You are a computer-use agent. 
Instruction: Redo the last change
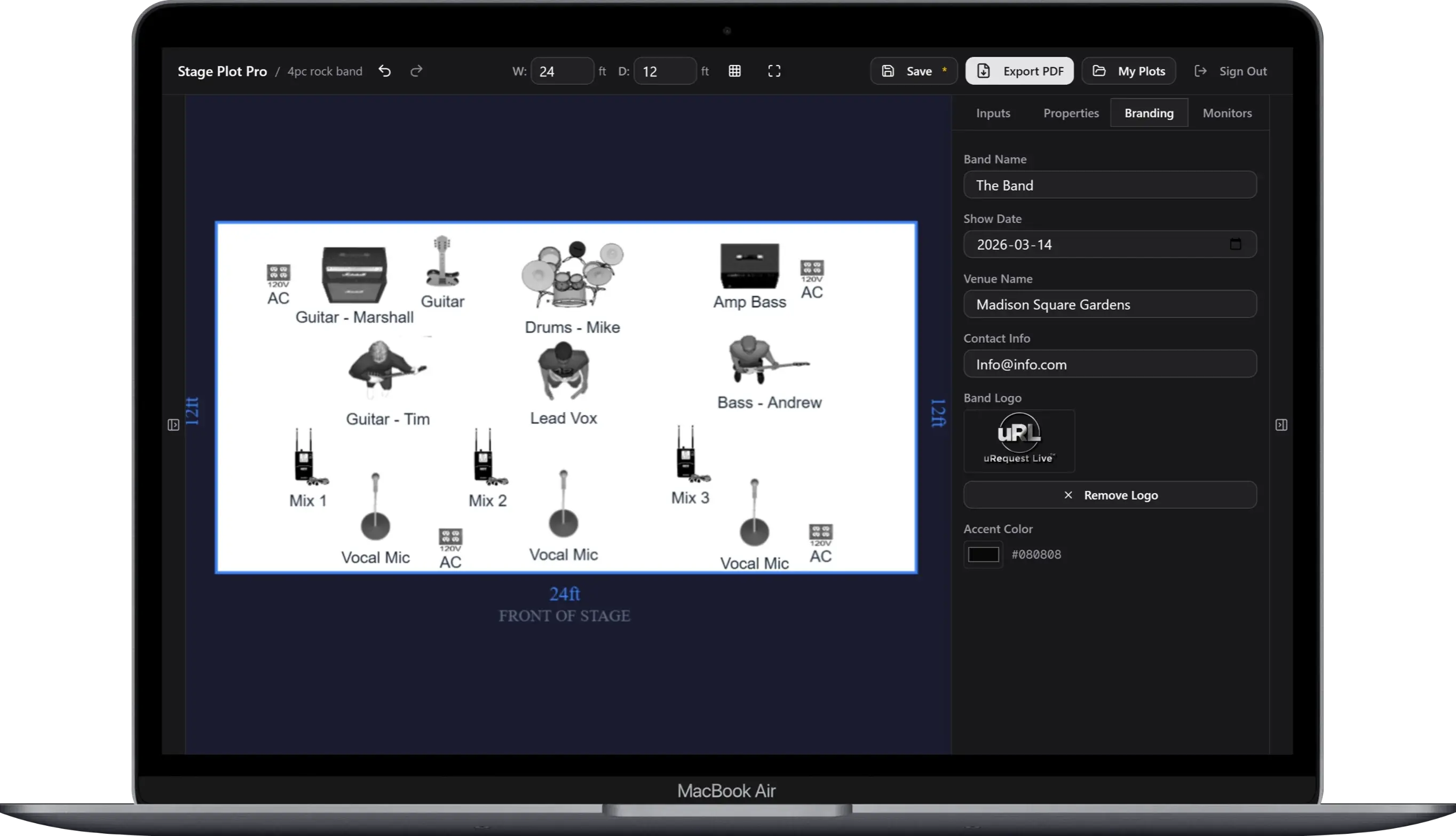[x=416, y=70]
